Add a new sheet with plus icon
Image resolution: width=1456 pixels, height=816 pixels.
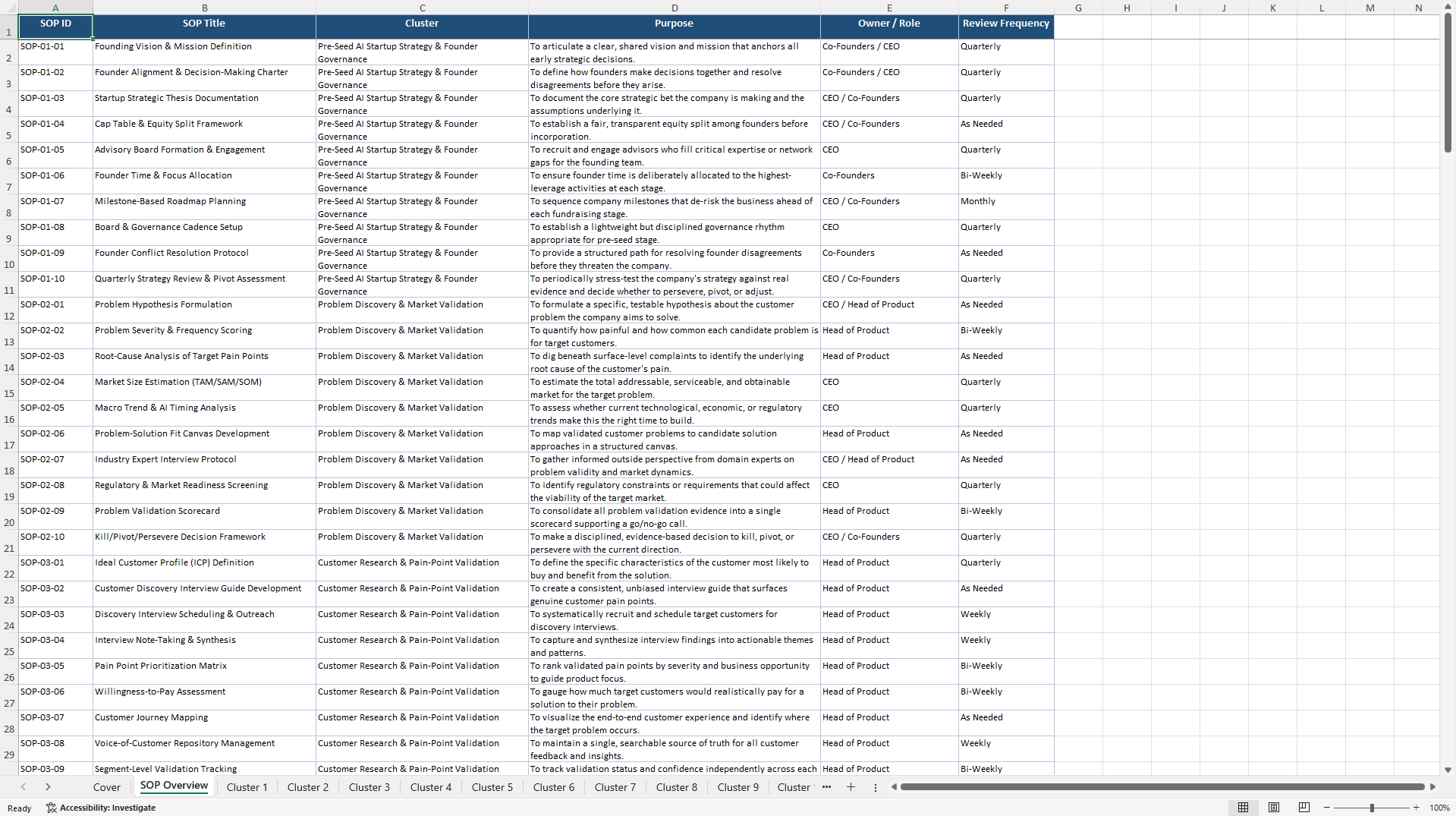point(851,787)
